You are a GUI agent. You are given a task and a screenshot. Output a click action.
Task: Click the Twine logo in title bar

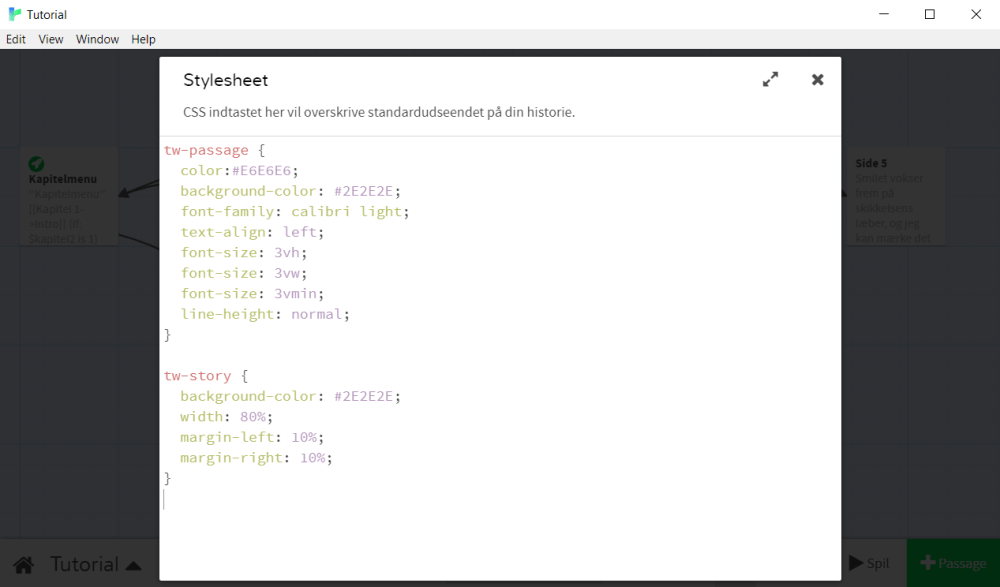coord(15,14)
